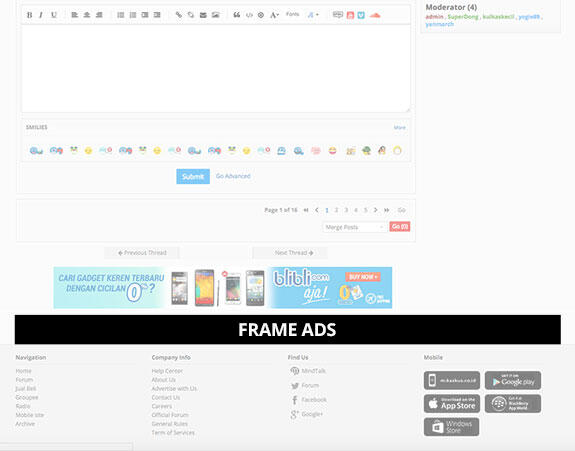Jump to the first page arrow
Viewport: 575px width, 451px height.
click(x=306, y=210)
